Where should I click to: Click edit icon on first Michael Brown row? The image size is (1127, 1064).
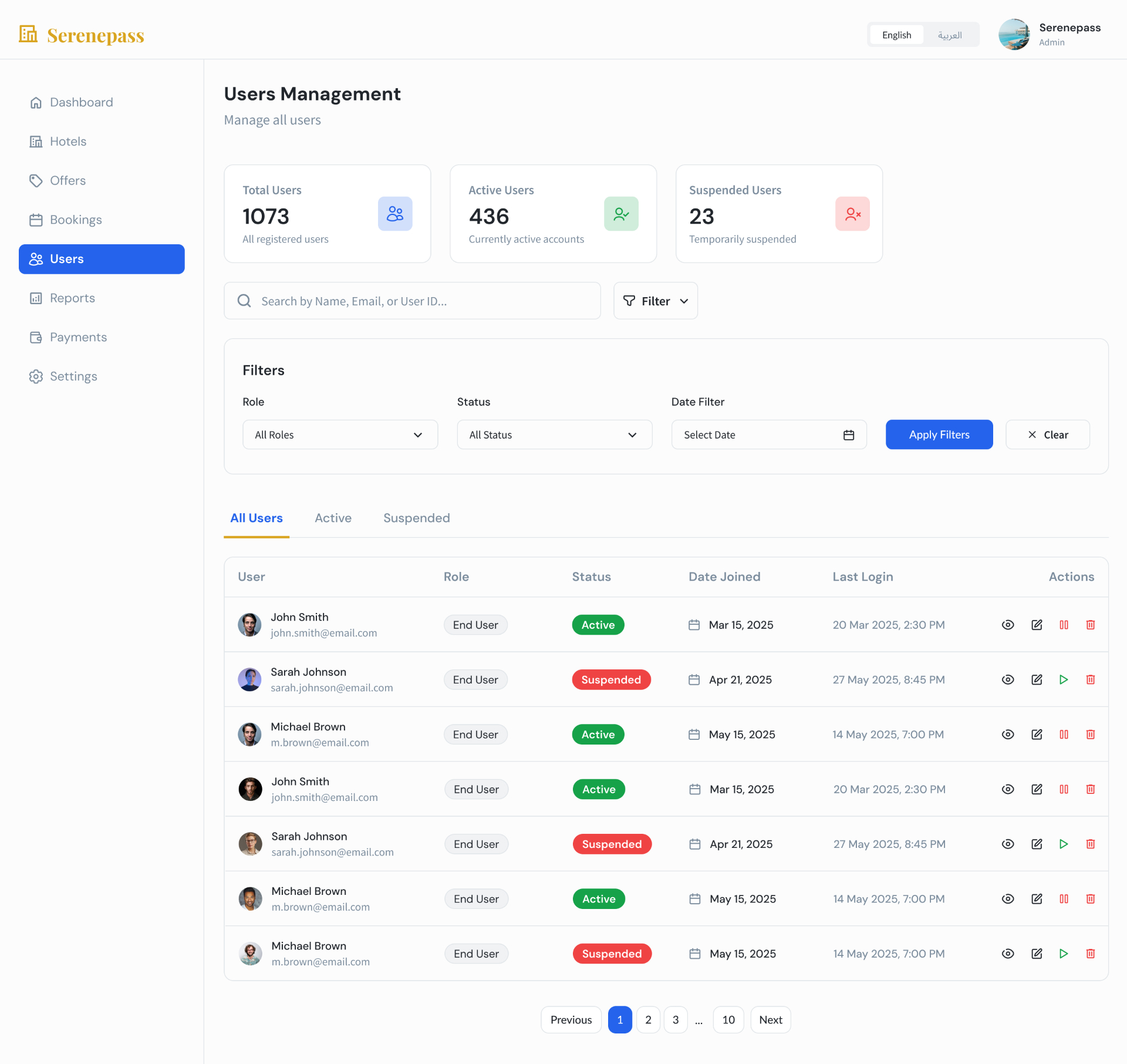point(1037,735)
